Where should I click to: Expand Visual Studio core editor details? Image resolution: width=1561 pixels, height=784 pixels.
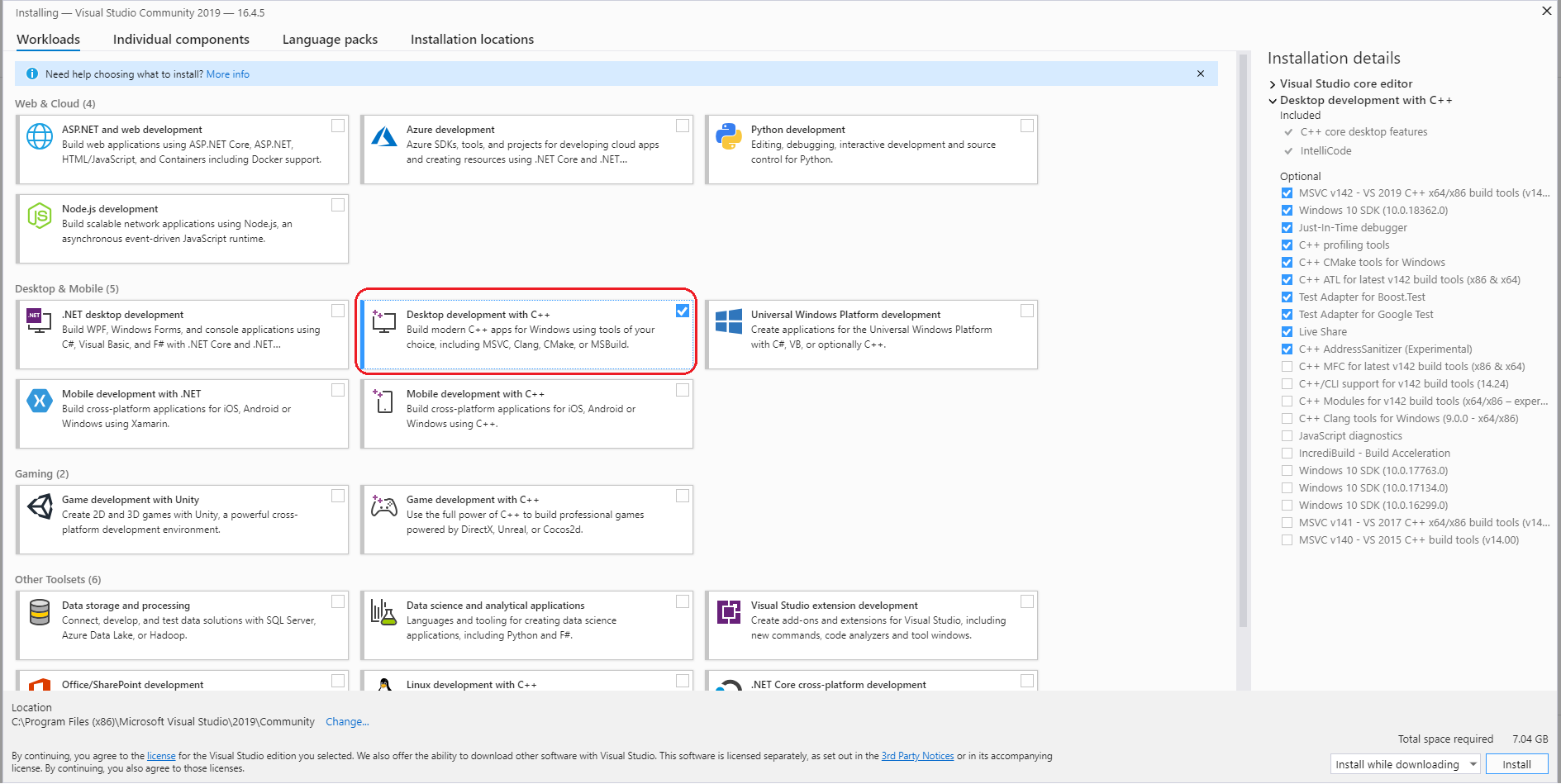[x=1273, y=84]
